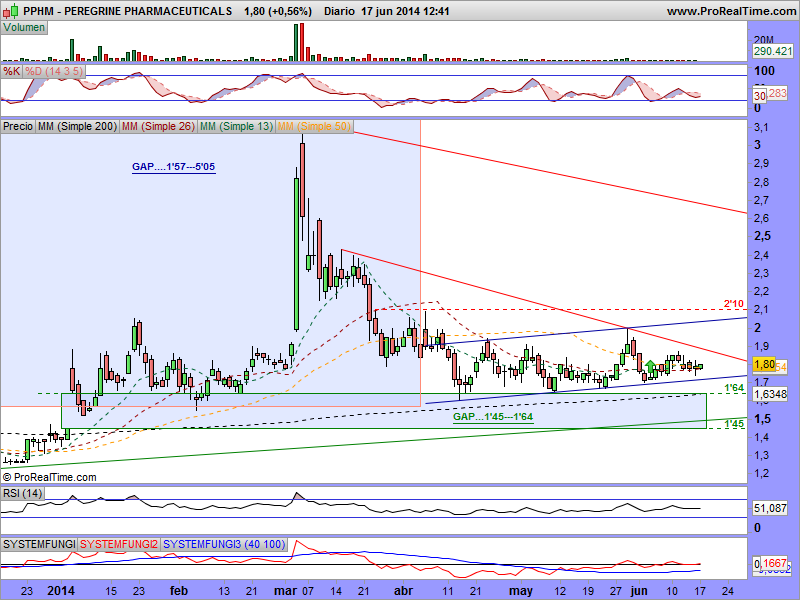Click the candlestick icon beside PPHM title
800x600 pixels.
click(x=11, y=11)
